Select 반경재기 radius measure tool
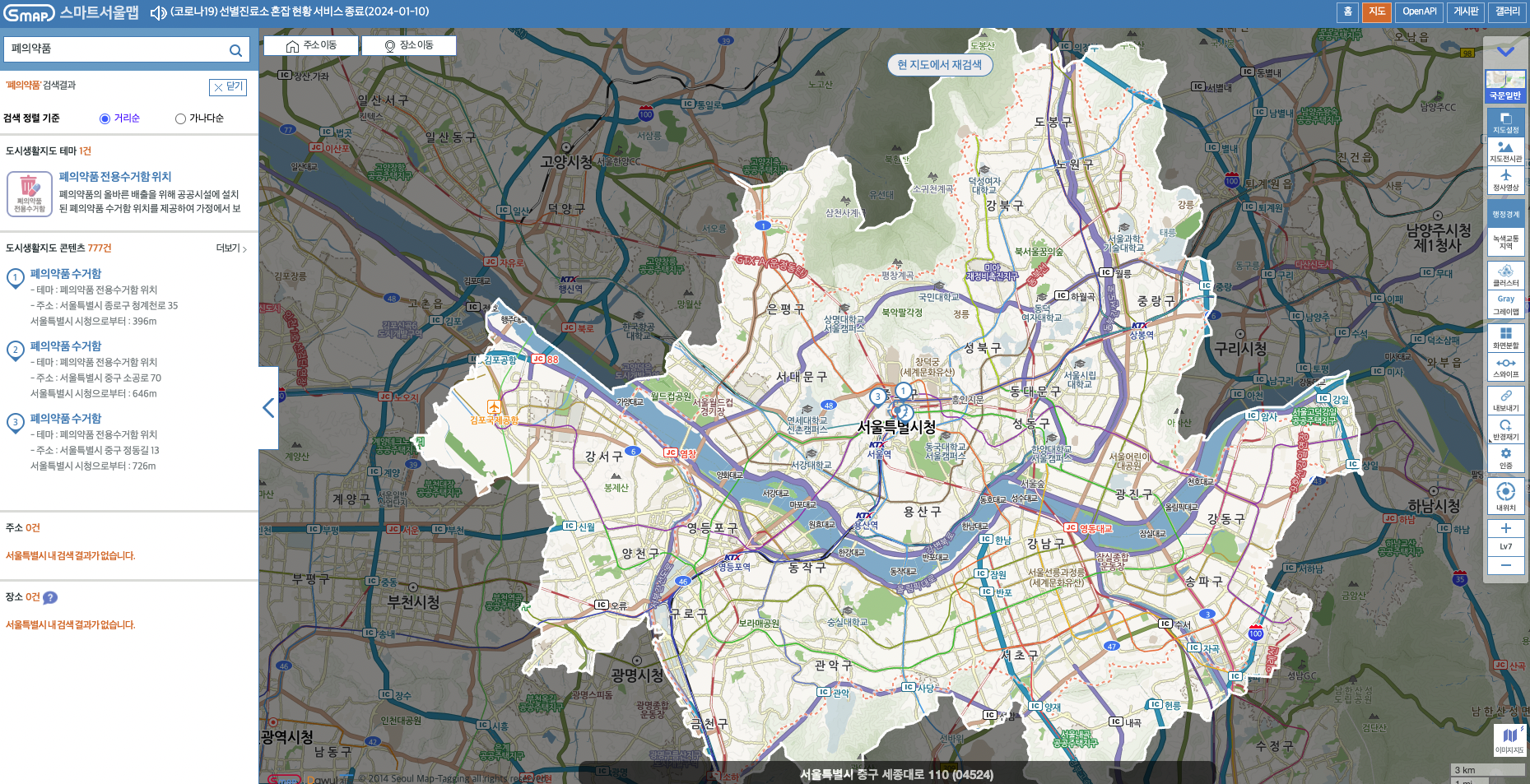This screenshot has height=784, width=1530. tap(1505, 429)
